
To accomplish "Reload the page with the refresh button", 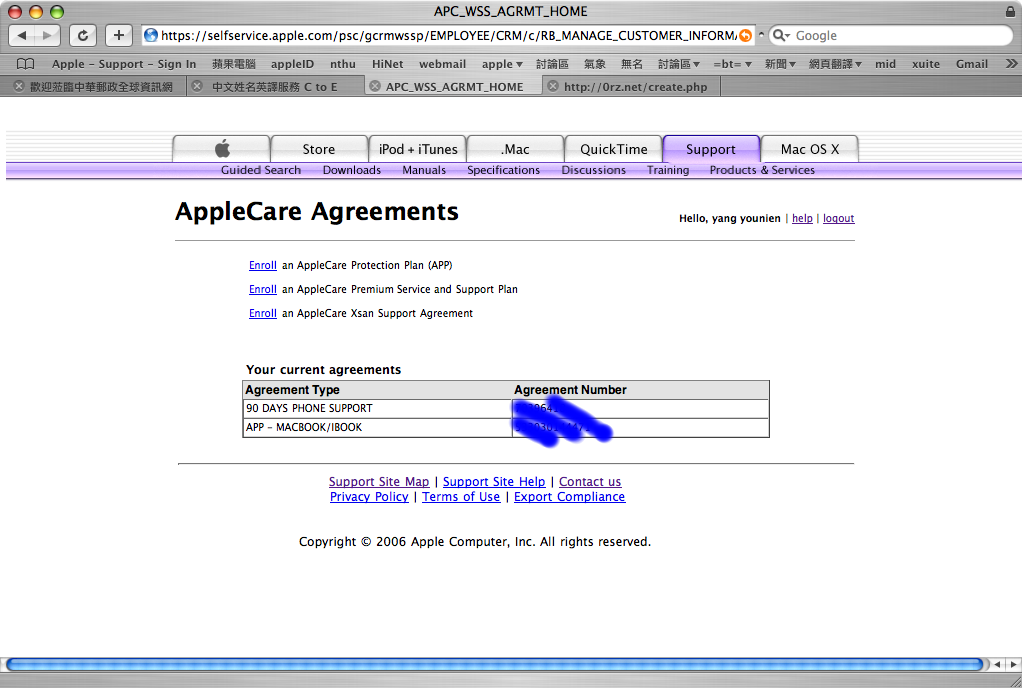I will [x=83, y=35].
